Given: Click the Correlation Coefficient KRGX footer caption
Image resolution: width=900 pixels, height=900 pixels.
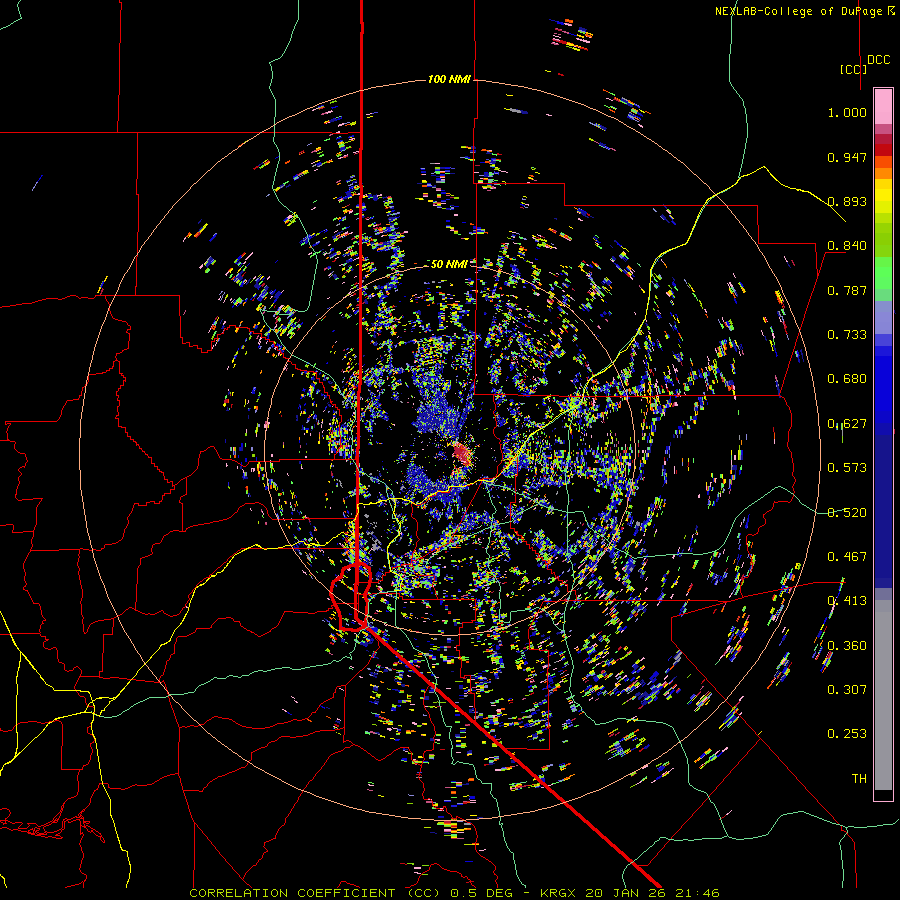Looking at the screenshot, I should pos(454,893).
